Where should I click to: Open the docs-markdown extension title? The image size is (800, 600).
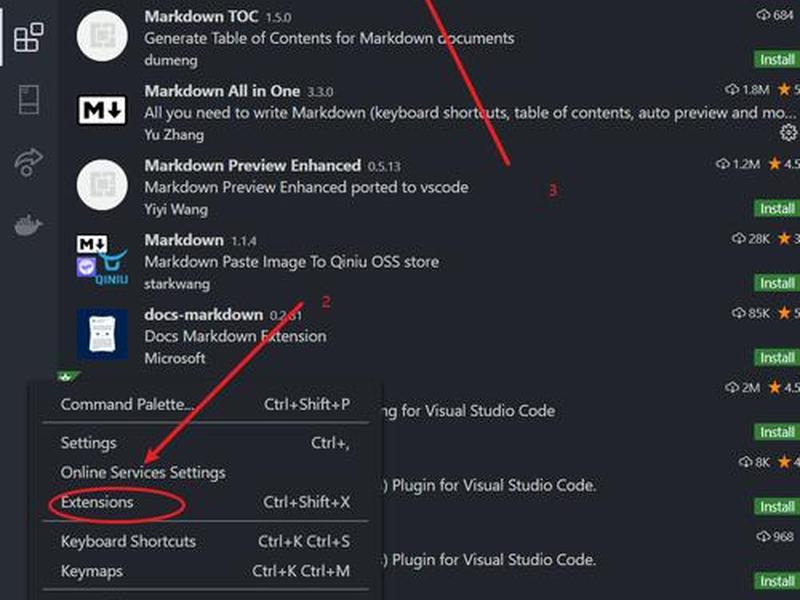click(204, 314)
